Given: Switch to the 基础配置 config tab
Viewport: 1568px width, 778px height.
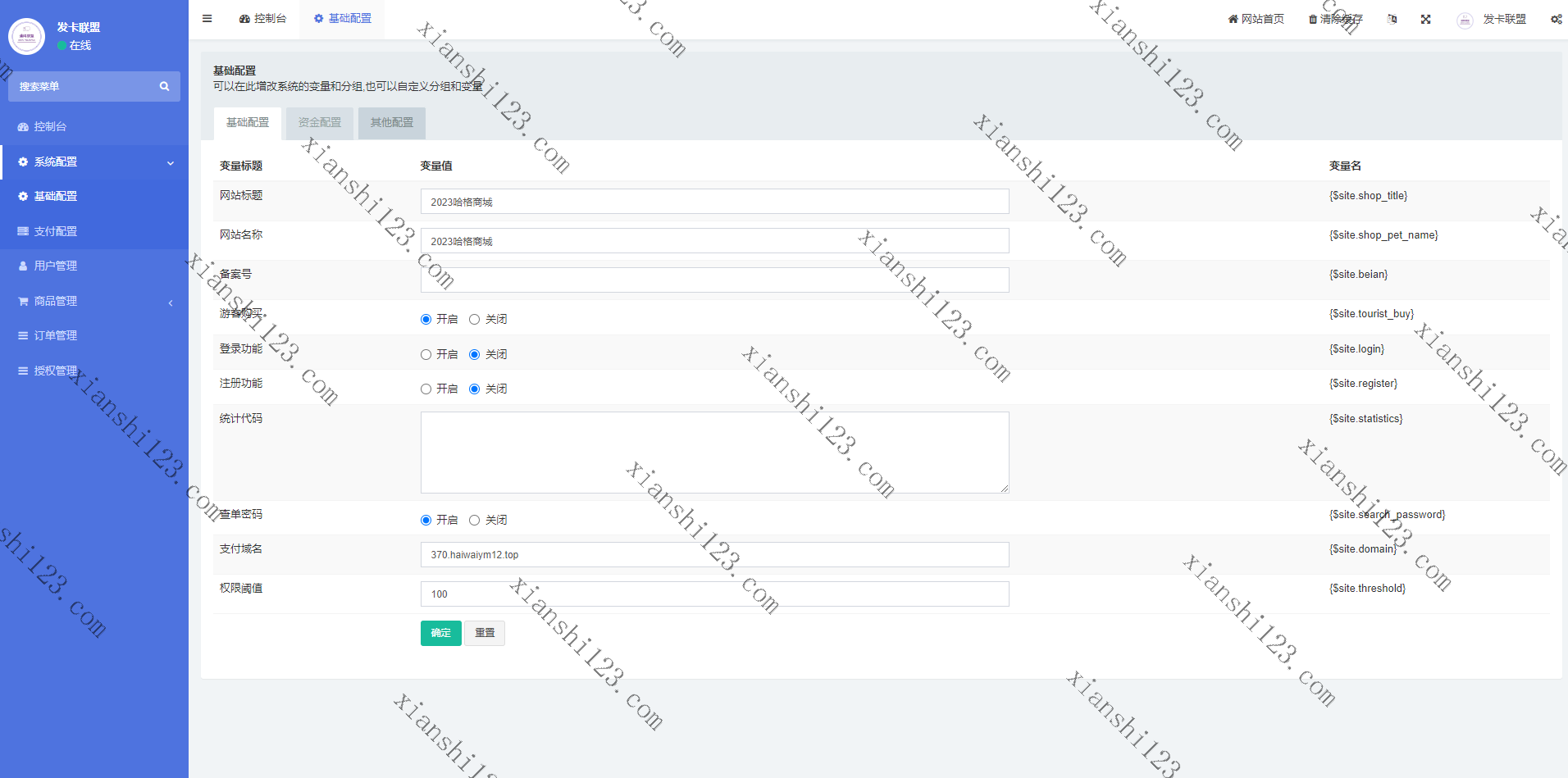Looking at the screenshot, I should click(248, 123).
